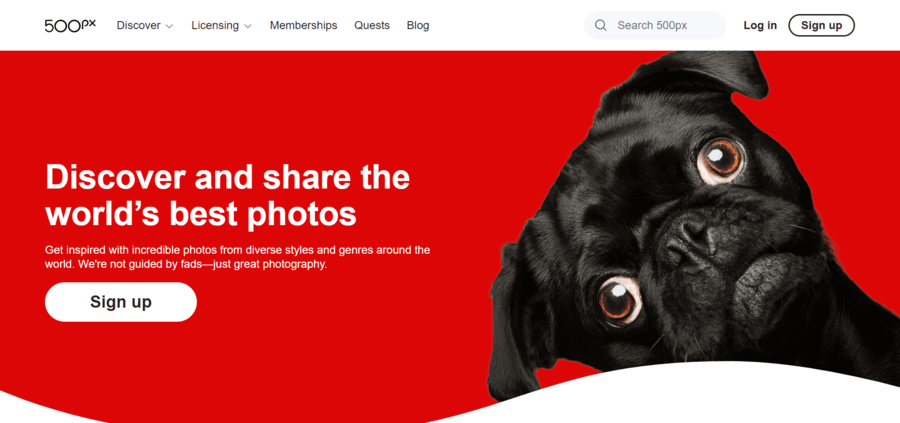Go to the Memberships page
Viewport: 900px width, 423px height.
(304, 25)
